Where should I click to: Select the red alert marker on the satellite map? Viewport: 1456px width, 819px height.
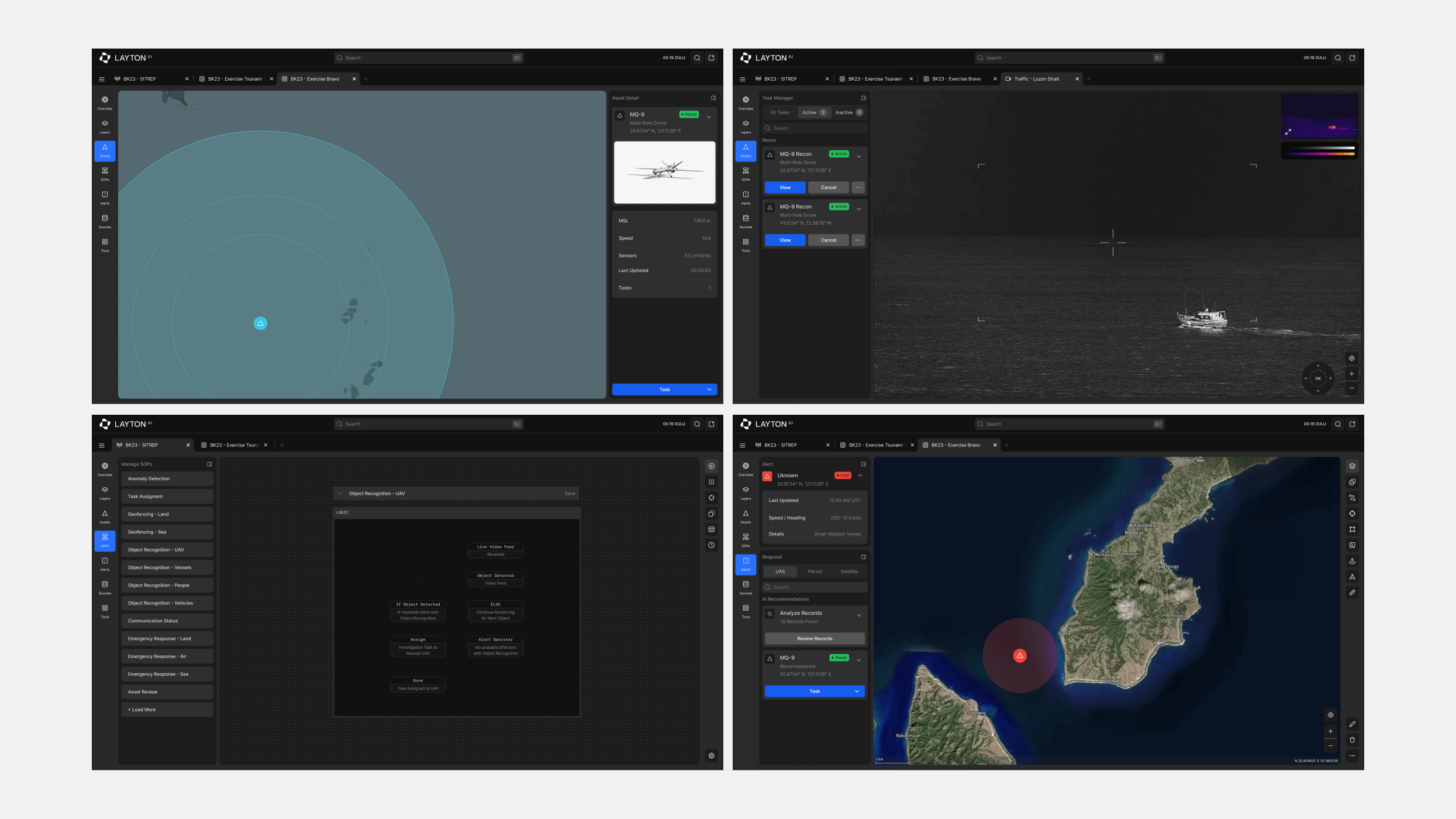click(x=1019, y=655)
